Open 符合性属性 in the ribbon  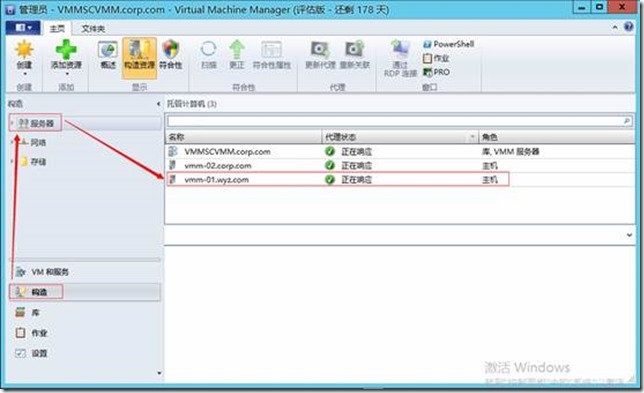271,55
